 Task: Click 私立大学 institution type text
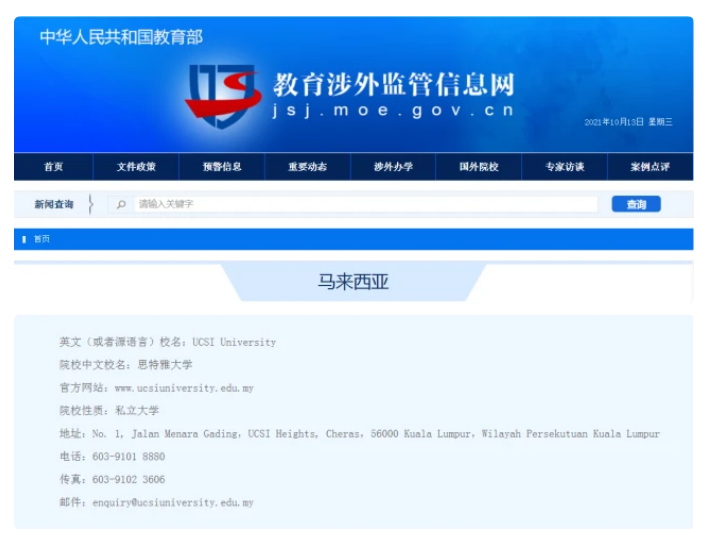coord(137,411)
